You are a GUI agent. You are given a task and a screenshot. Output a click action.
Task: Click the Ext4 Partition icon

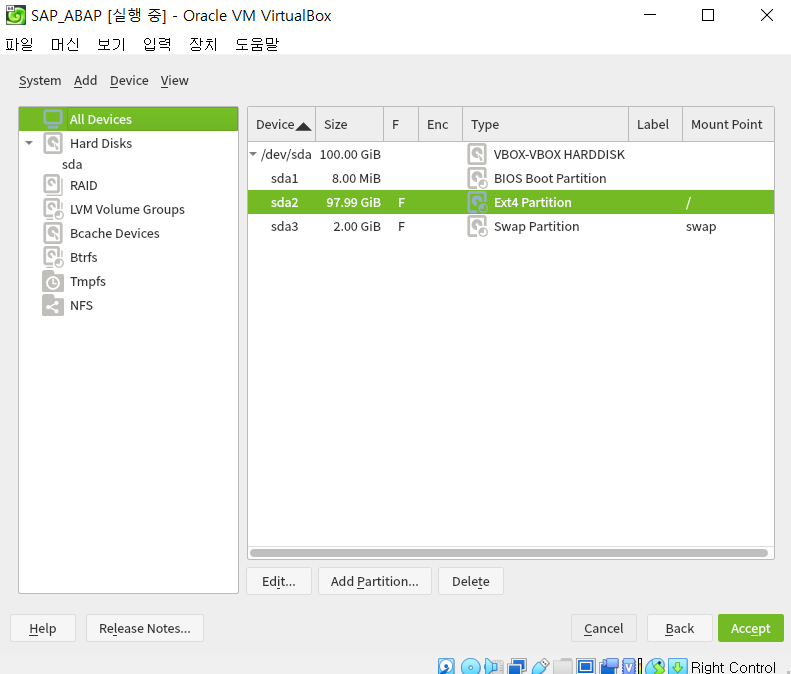click(x=477, y=202)
